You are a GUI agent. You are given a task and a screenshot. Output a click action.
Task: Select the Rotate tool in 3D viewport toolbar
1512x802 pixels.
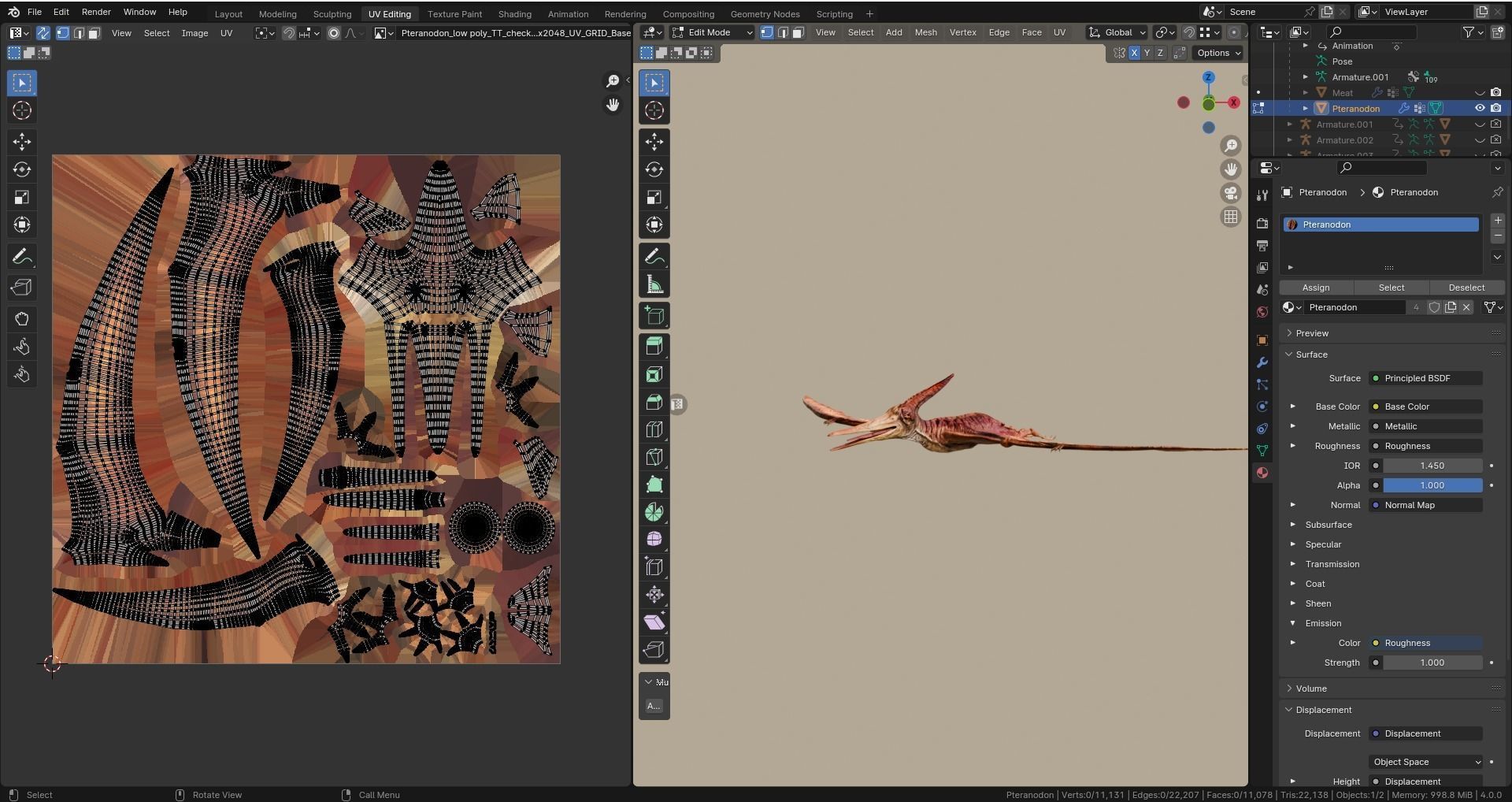pyautogui.click(x=654, y=169)
